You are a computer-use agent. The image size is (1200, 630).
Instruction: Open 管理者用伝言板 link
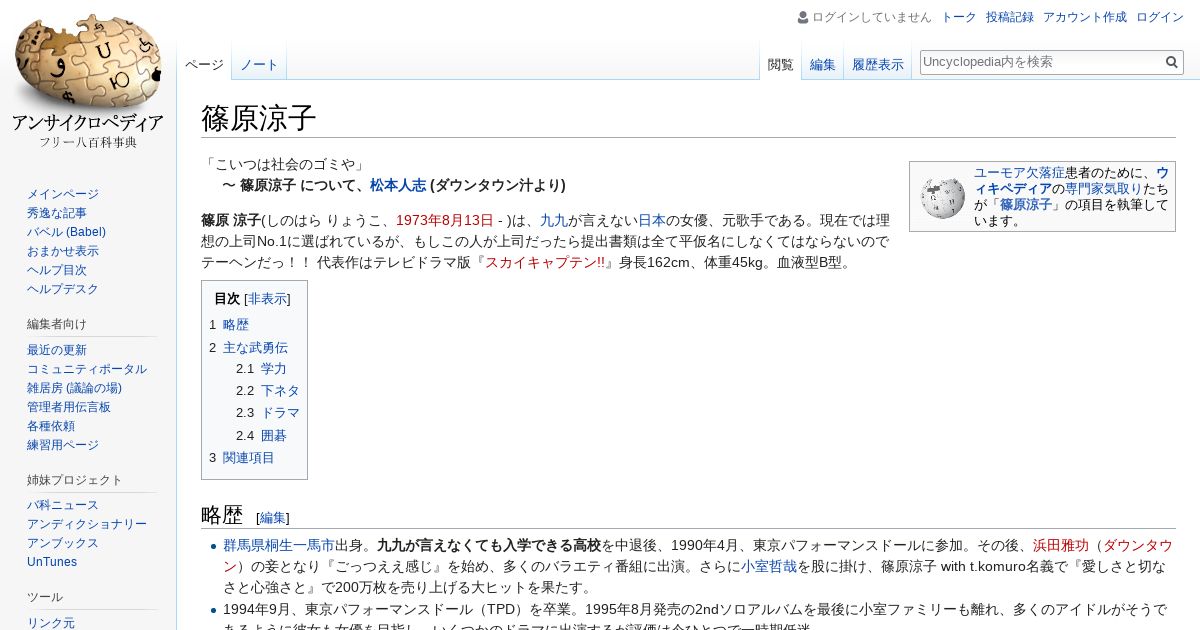pyautogui.click(x=69, y=407)
